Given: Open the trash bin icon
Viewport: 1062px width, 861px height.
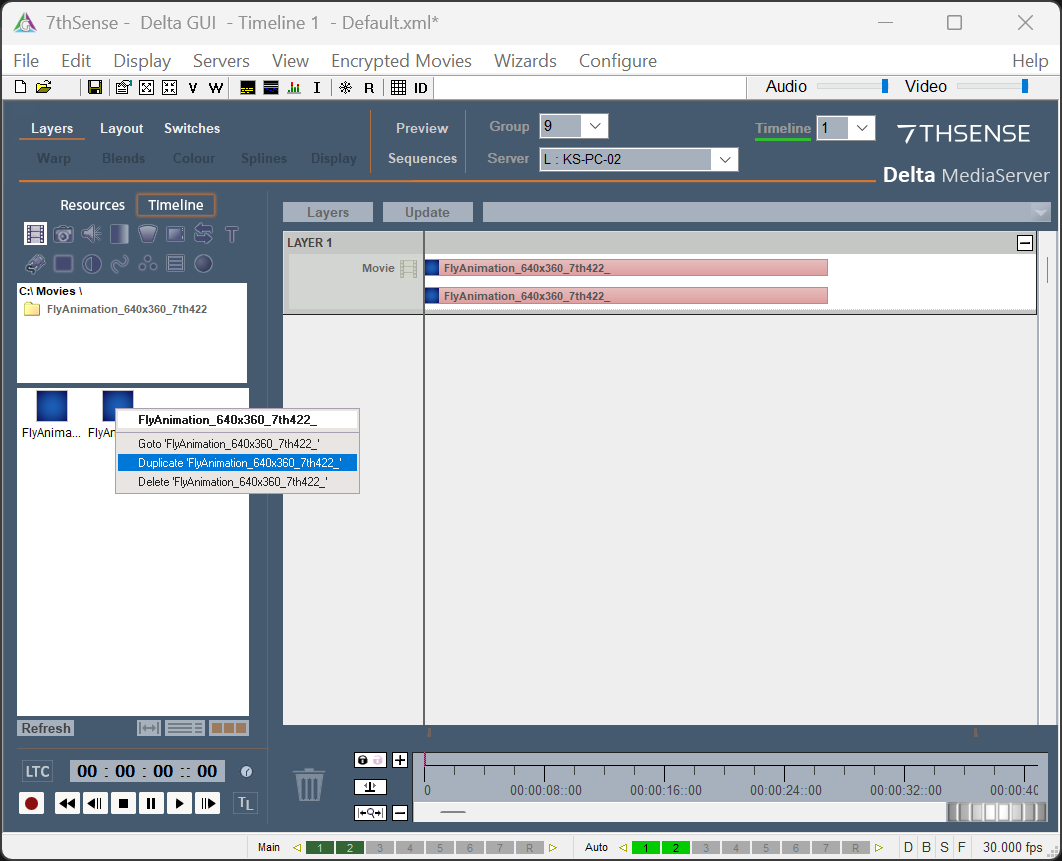Looking at the screenshot, I should click(309, 785).
